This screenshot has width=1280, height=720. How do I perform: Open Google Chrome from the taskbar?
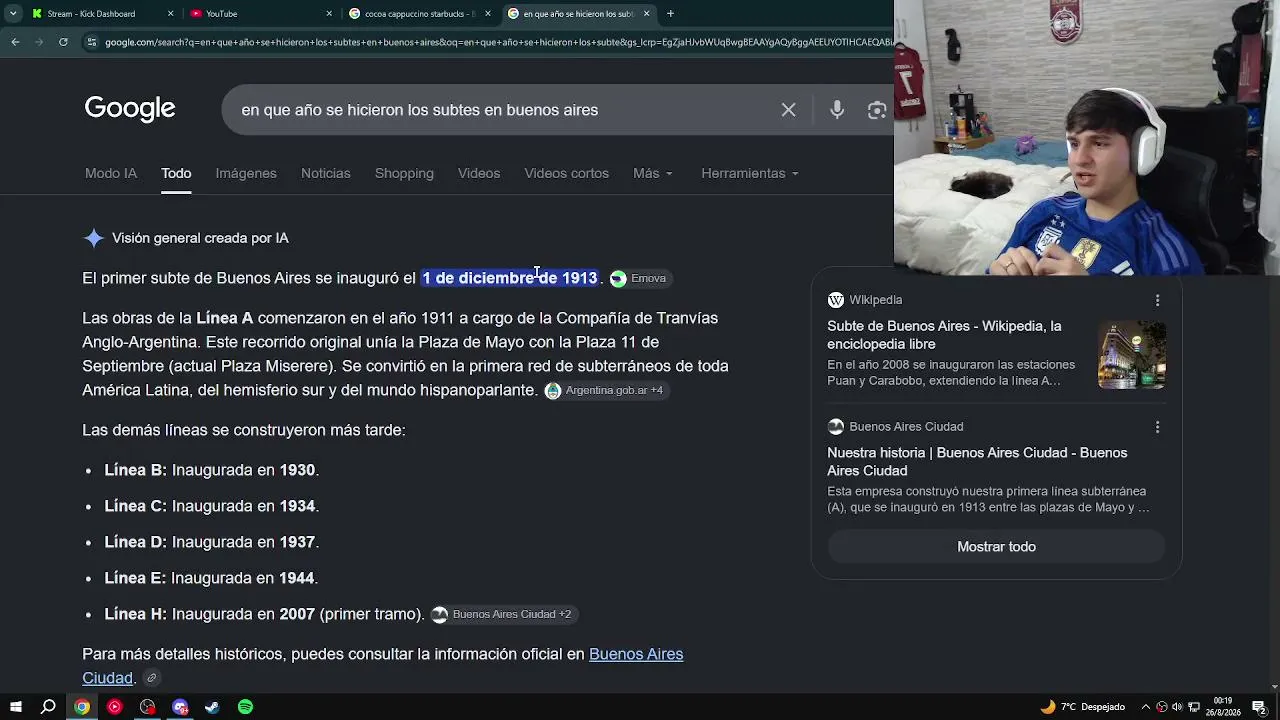pos(82,707)
